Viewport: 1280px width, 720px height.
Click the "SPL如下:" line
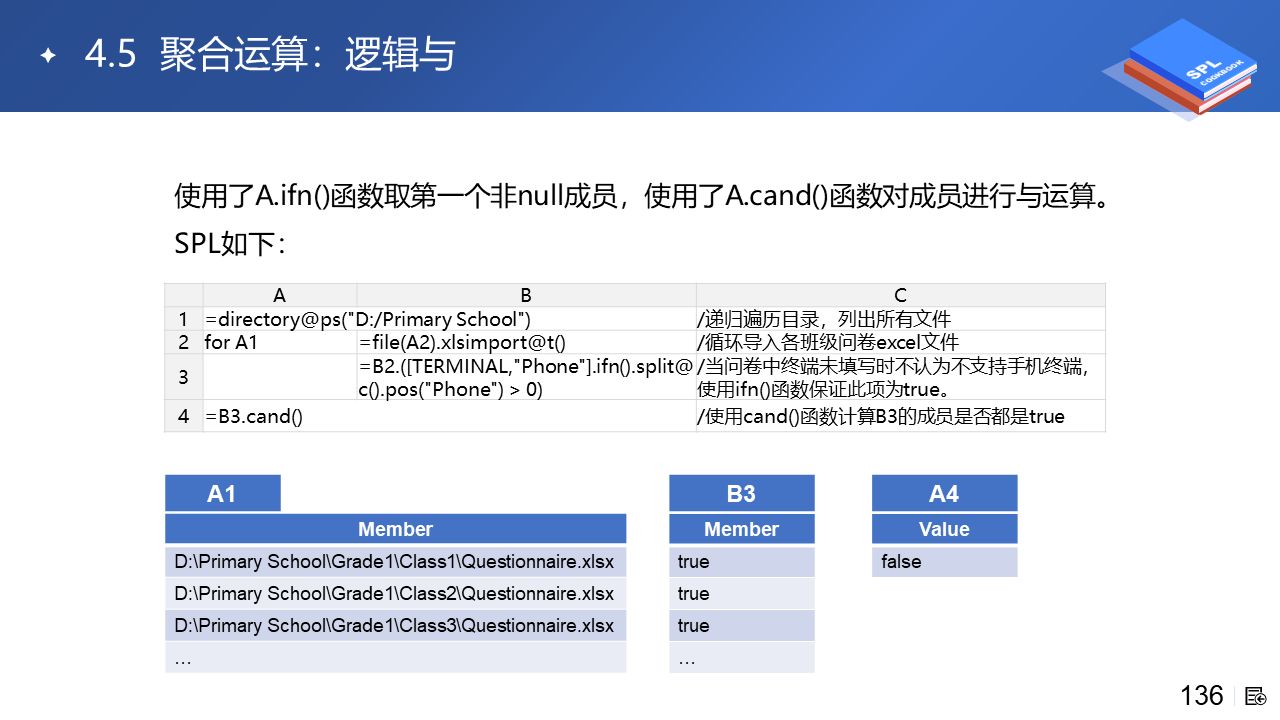[x=231, y=244]
